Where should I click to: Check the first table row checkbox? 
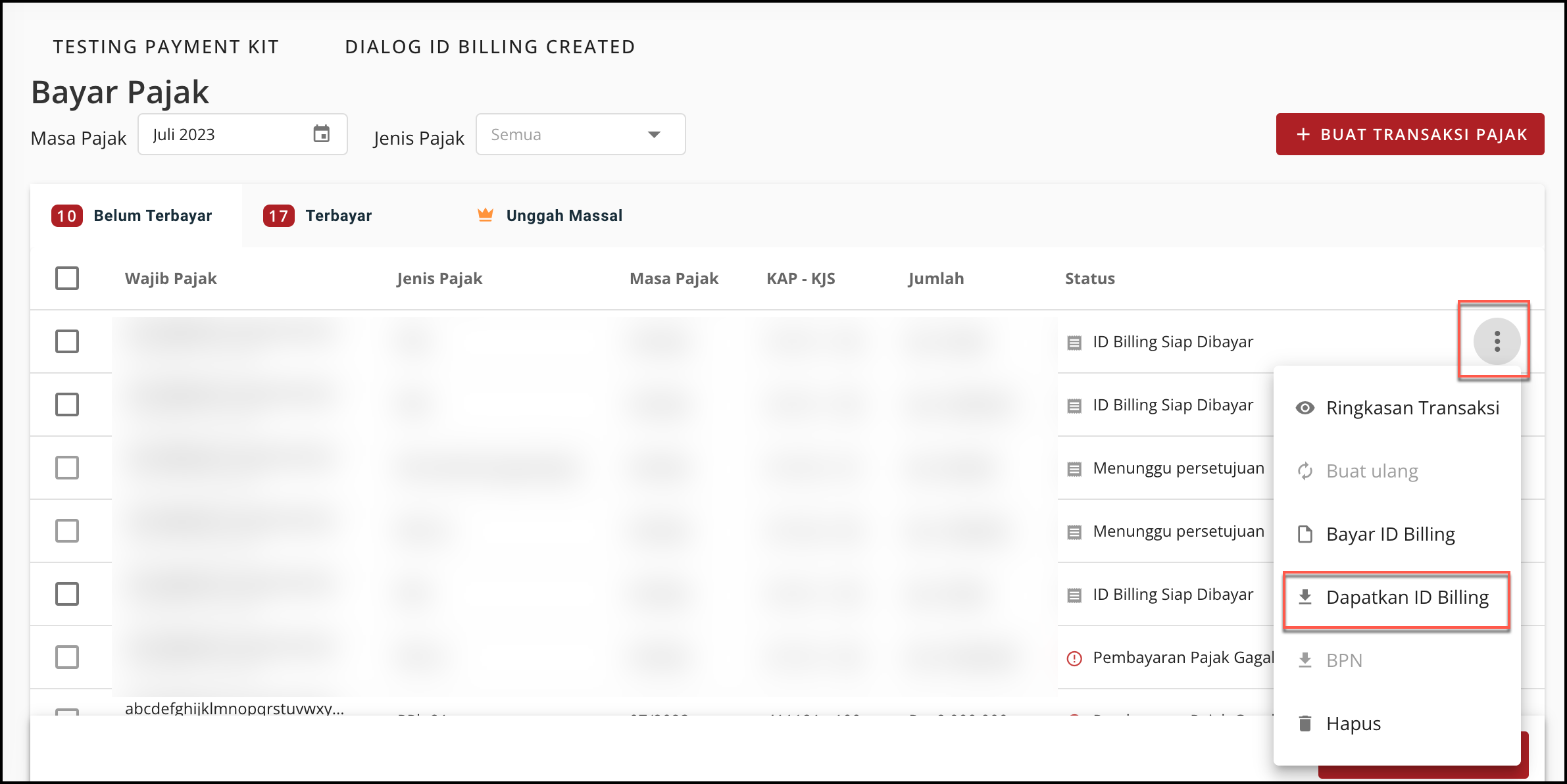[x=67, y=341]
